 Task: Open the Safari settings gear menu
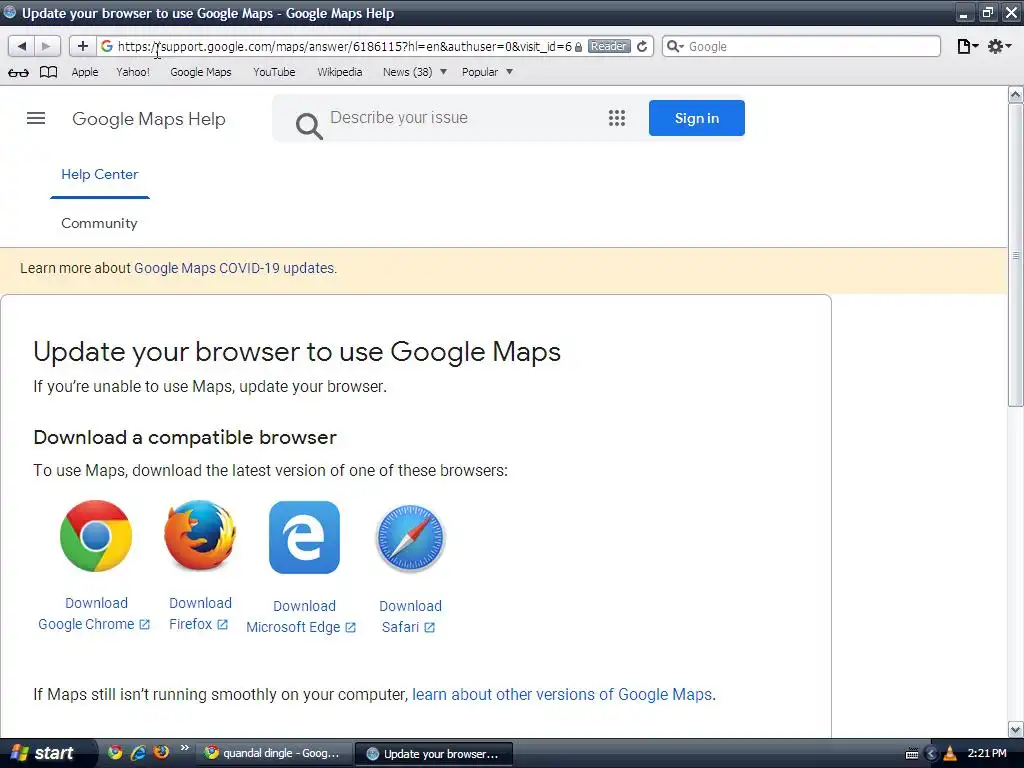(999, 46)
